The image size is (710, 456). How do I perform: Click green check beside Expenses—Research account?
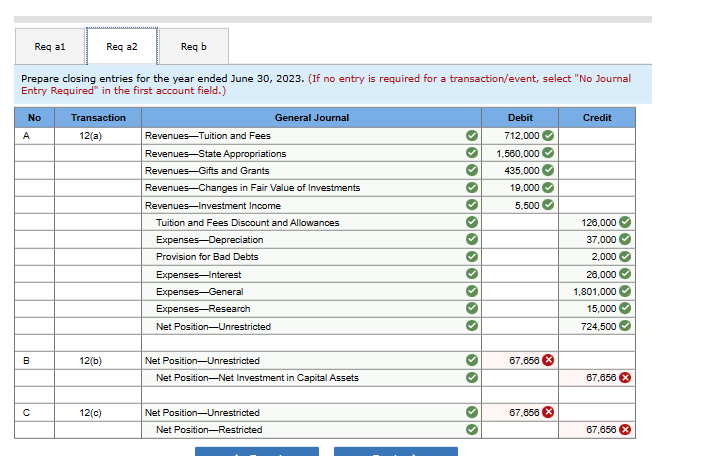[x=472, y=308]
